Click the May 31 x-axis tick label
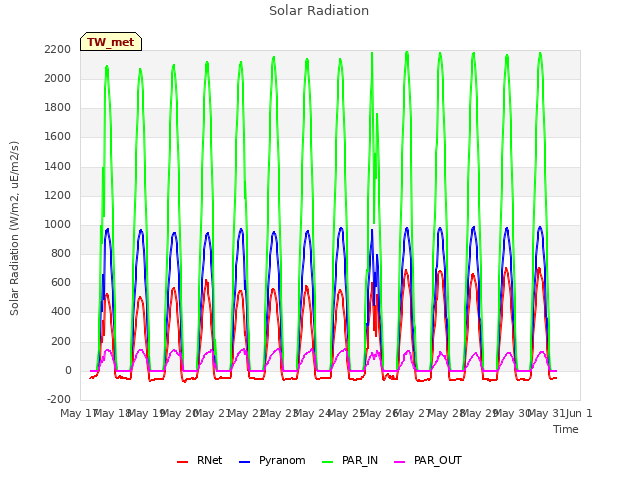Viewport: 640px width, 480px height. (x=547, y=413)
